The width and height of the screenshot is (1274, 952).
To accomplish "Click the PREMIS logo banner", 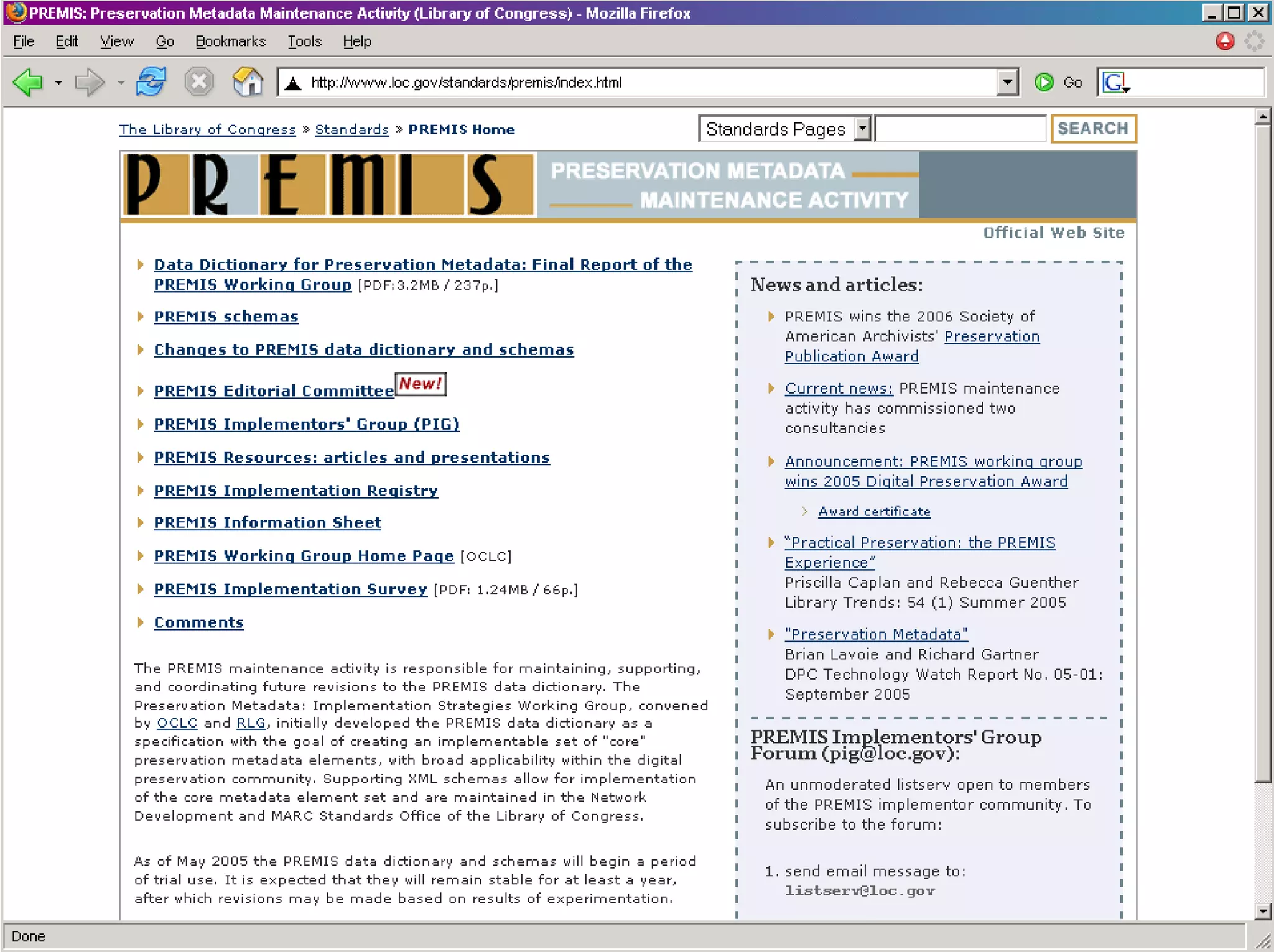I will coord(328,185).
